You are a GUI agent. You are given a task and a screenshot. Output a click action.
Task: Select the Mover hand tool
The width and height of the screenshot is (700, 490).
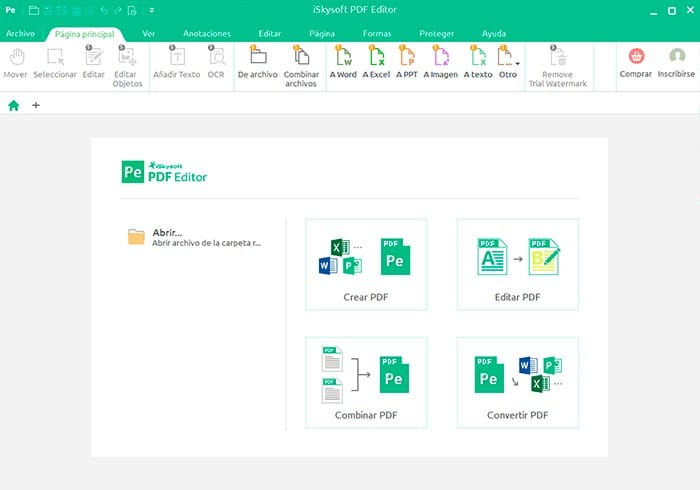pyautogui.click(x=16, y=63)
